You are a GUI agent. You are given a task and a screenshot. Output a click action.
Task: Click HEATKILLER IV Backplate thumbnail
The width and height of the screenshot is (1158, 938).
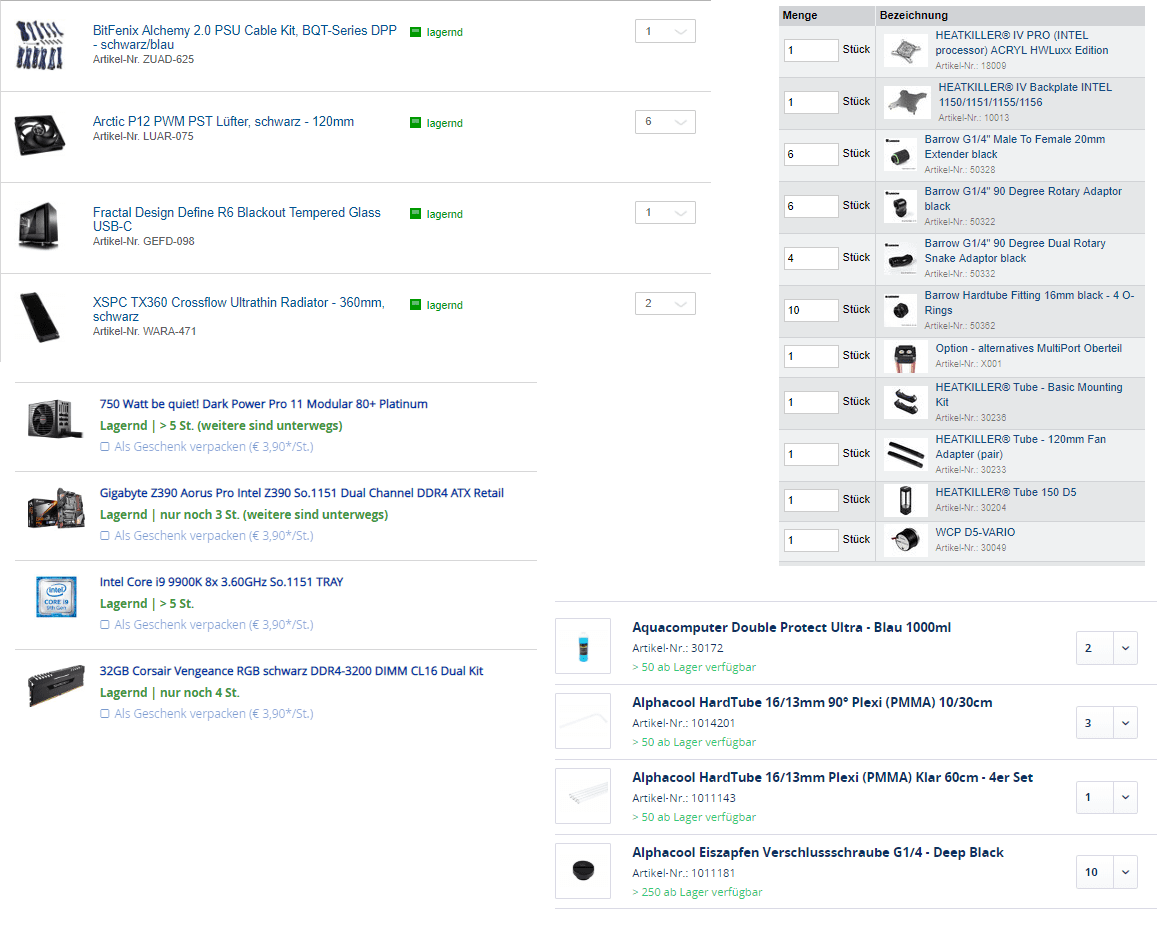click(x=908, y=102)
